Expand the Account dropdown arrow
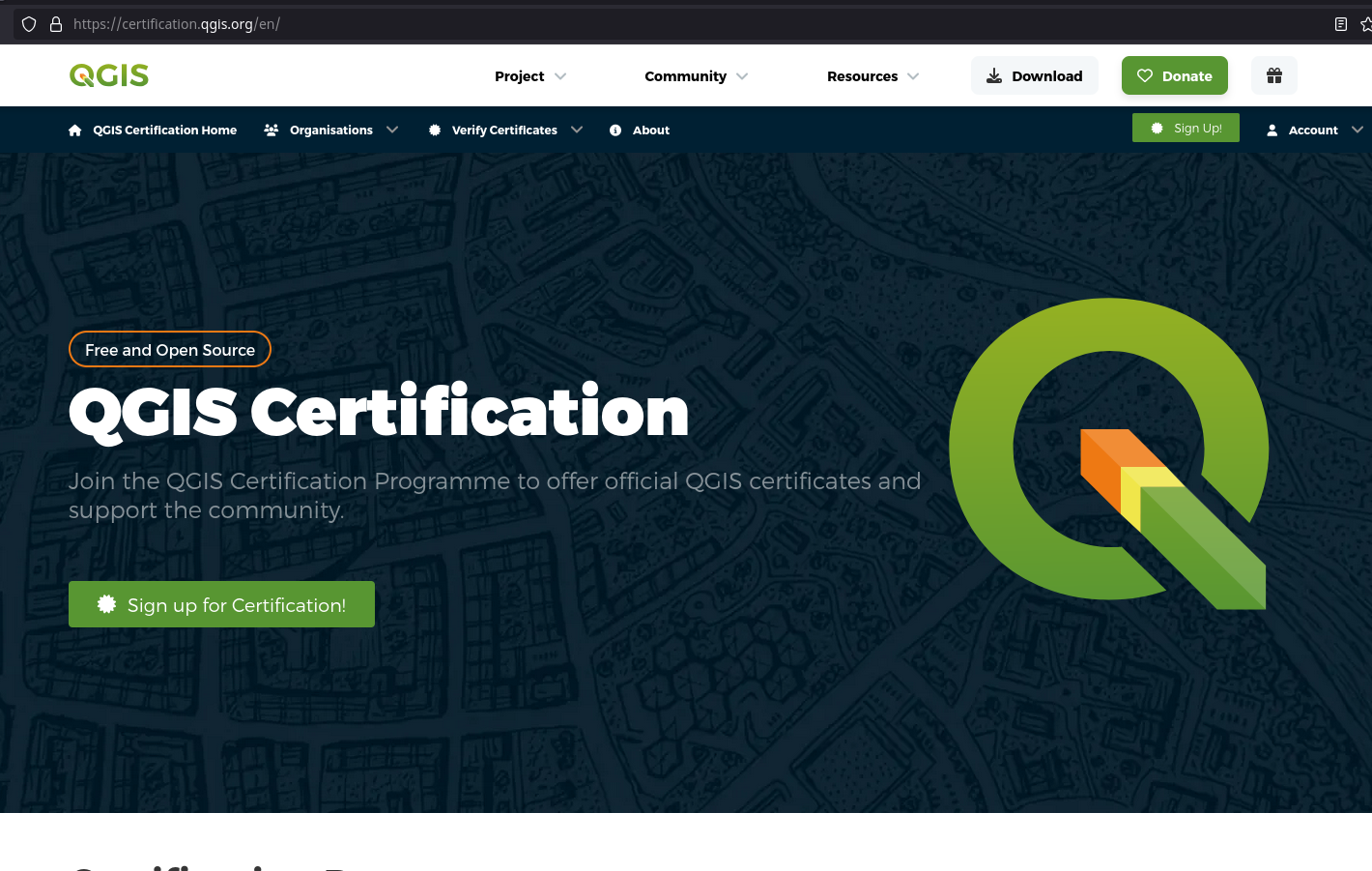 pos(1358,130)
